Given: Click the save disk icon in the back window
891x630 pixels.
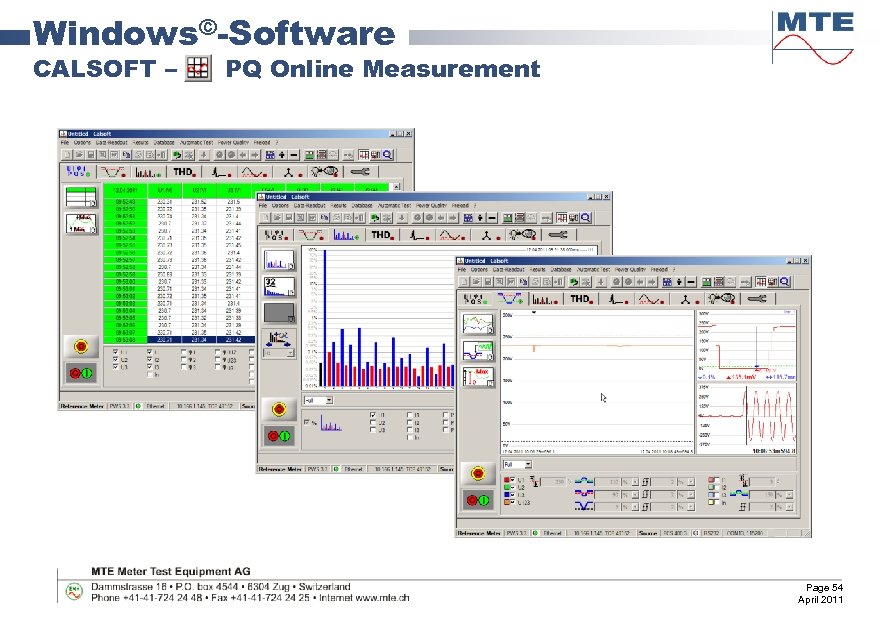Looking at the screenshot, I should [x=91, y=155].
